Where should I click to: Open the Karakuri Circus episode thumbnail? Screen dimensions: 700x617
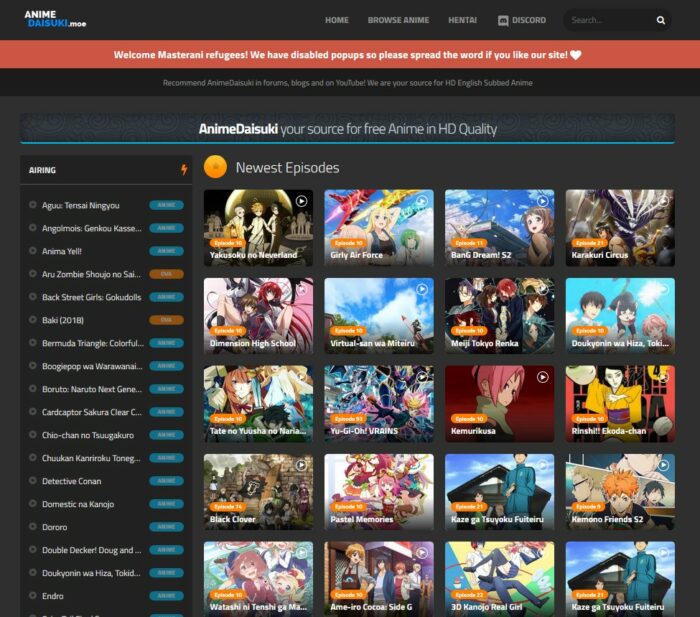[x=620, y=228]
